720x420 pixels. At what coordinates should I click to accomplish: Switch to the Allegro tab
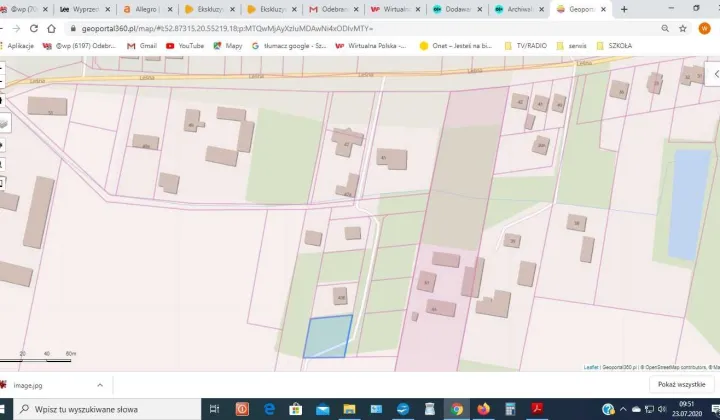coord(148,9)
